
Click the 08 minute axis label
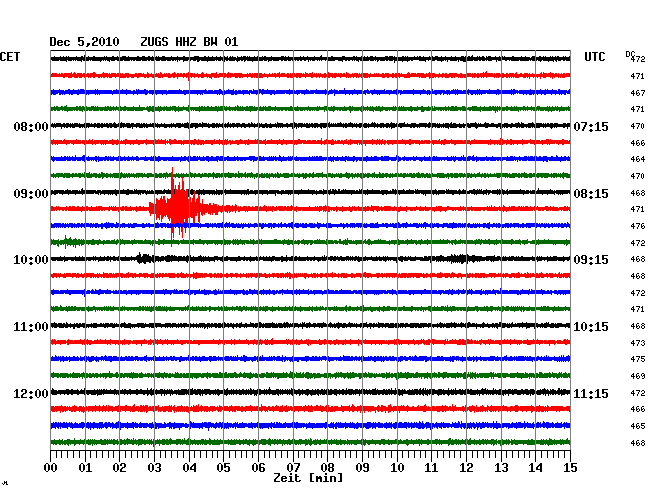coord(327,468)
